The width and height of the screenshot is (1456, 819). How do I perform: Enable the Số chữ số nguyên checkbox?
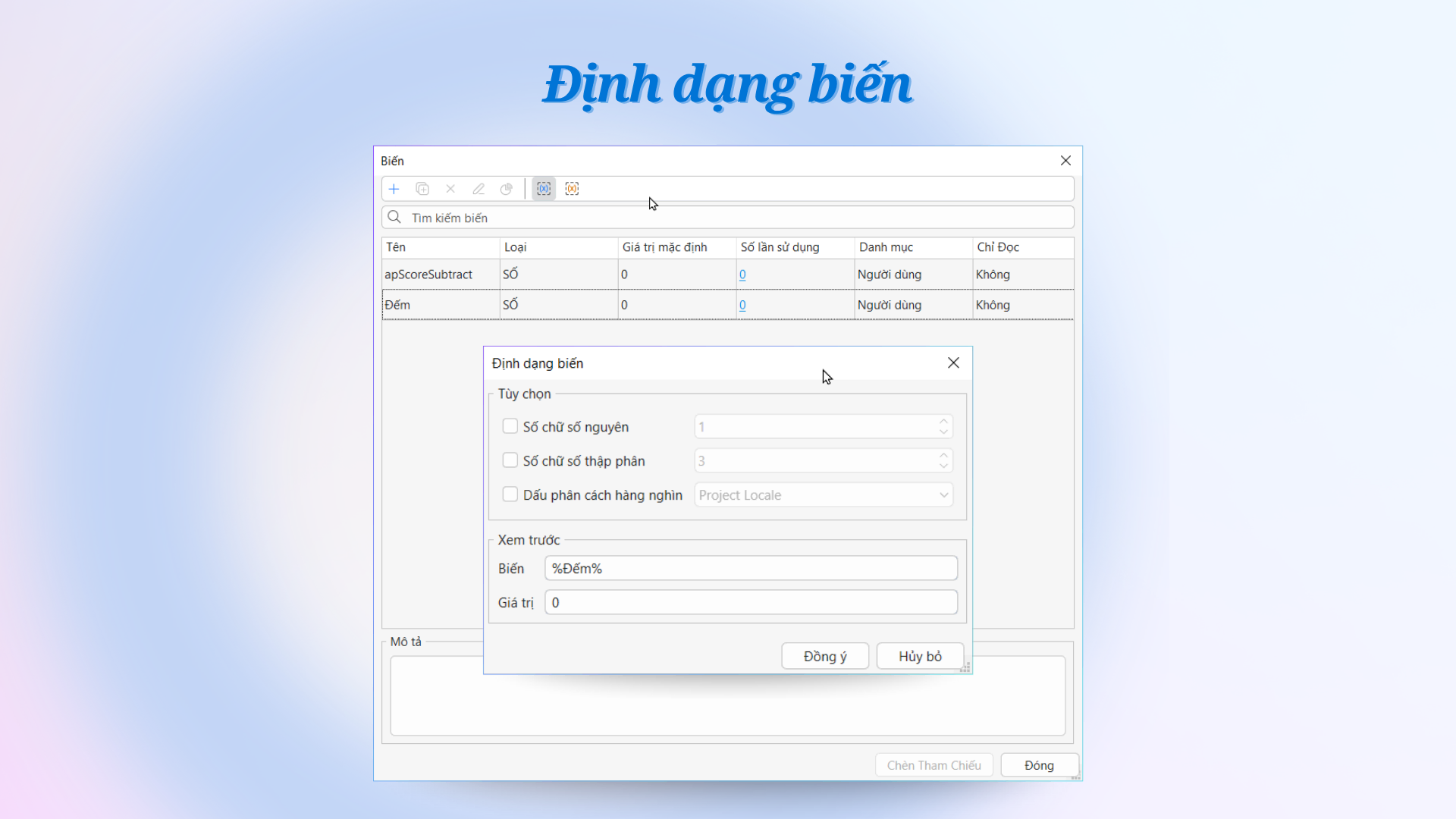pyautogui.click(x=510, y=426)
